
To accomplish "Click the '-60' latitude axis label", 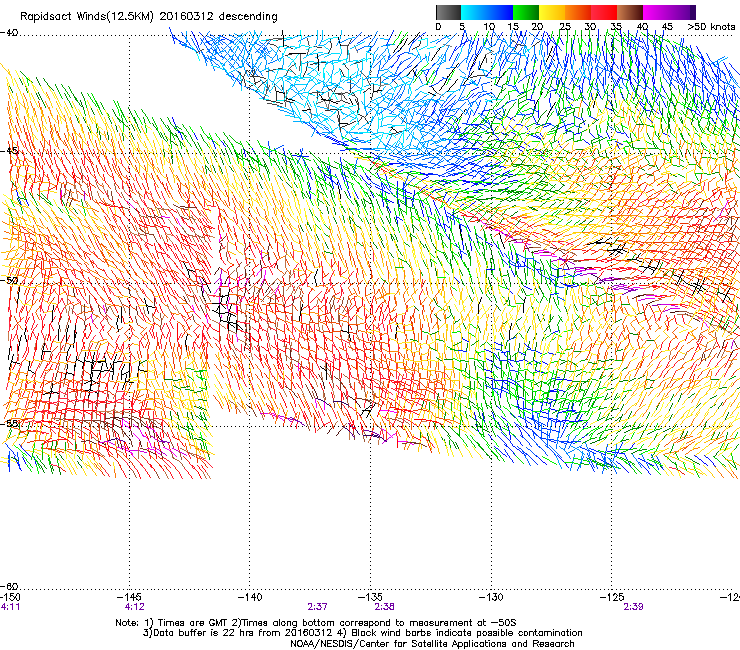I will pyautogui.click(x=9, y=586).
